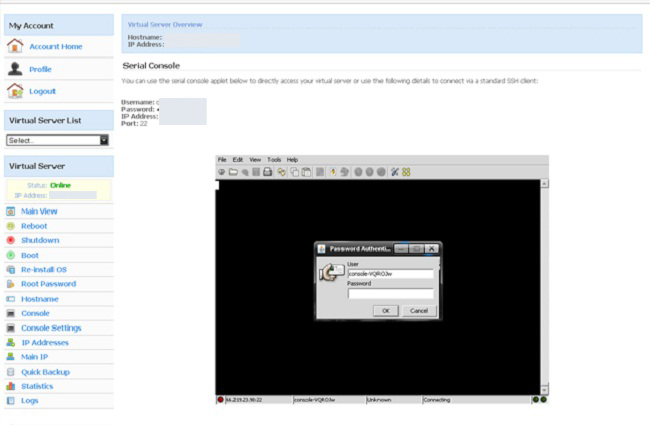Click the print toolbar icon

pyautogui.click(x=268, y=172)
